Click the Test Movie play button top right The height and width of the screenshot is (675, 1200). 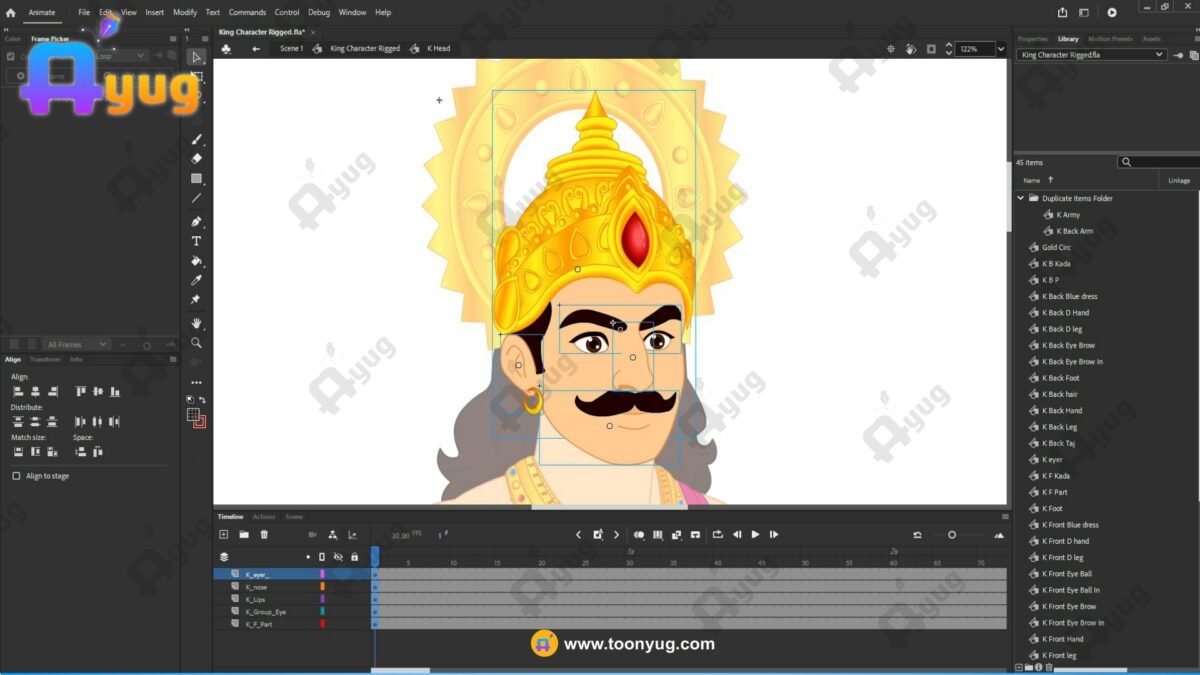coord(1112,12)
